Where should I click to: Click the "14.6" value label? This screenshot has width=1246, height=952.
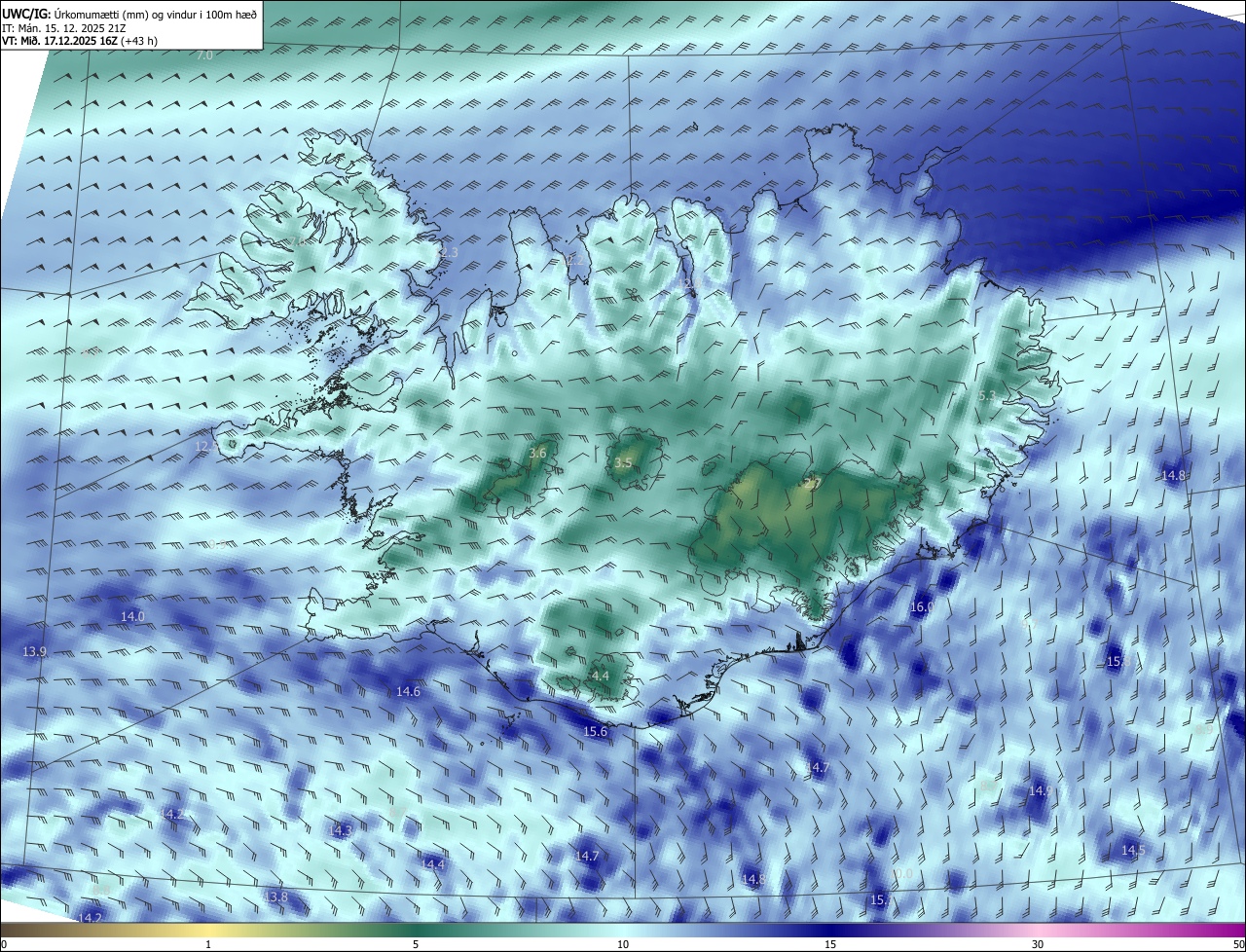[x=408, y=691]
